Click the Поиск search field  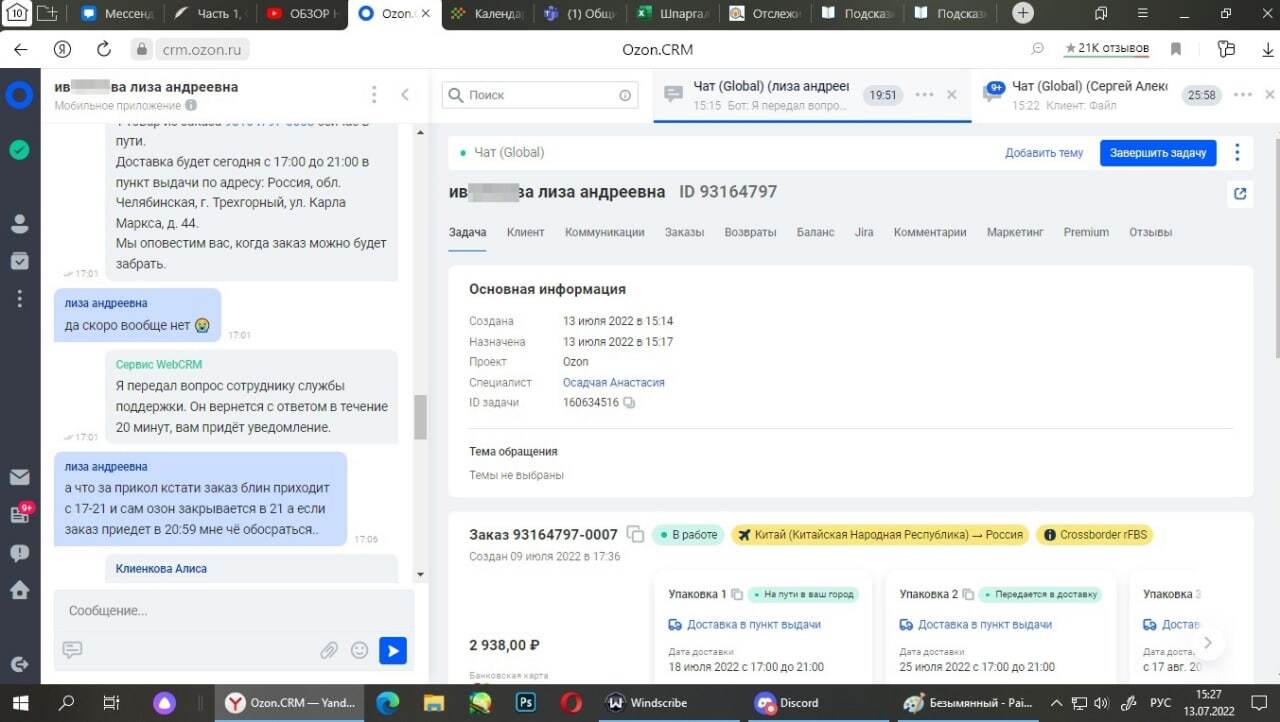click(x=540, y=95)
